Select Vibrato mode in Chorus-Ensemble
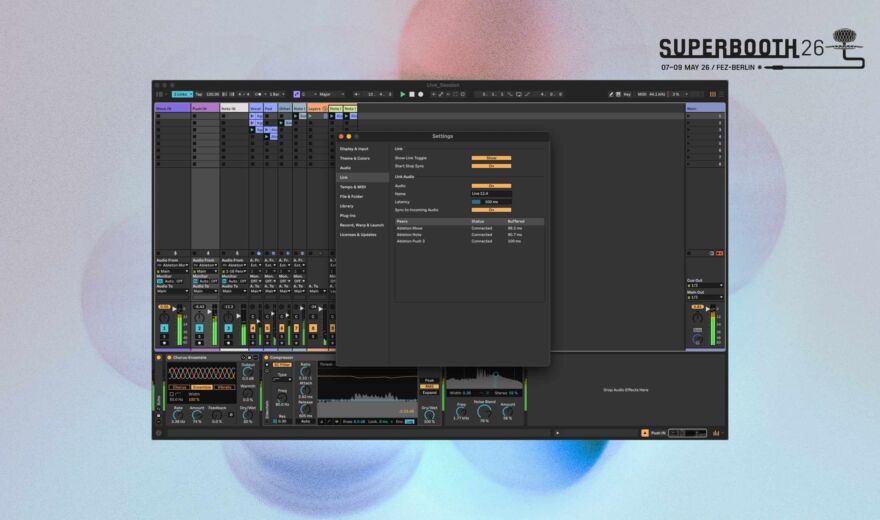880x520 pixels. [224, 387]
